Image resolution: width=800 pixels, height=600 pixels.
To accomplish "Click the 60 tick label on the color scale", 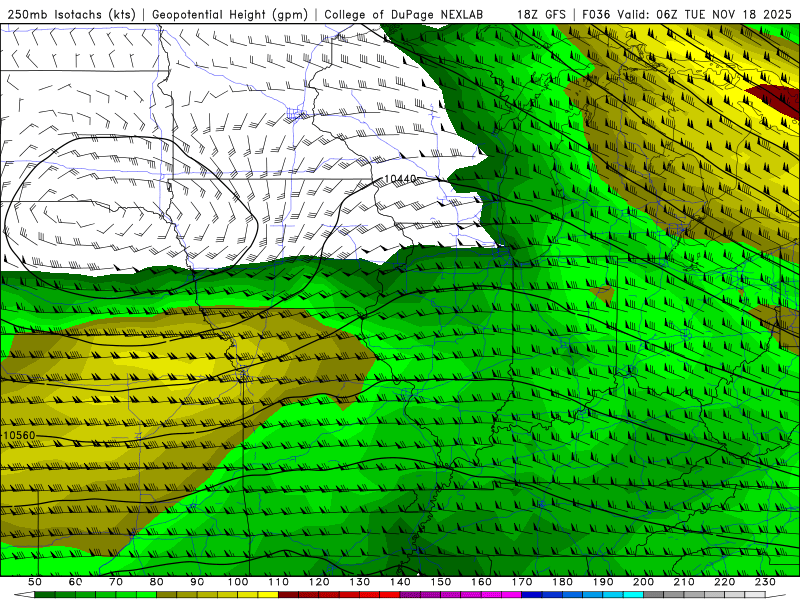I will [x=76, y=582].
